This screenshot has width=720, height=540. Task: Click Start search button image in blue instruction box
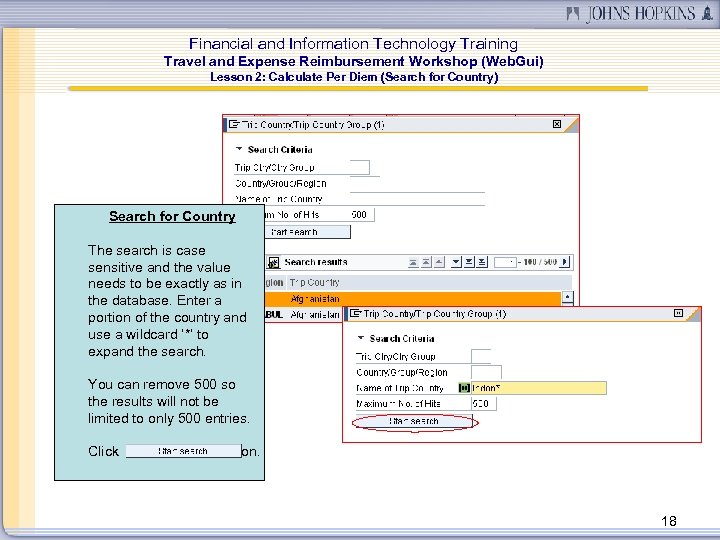tap(183, 451)
